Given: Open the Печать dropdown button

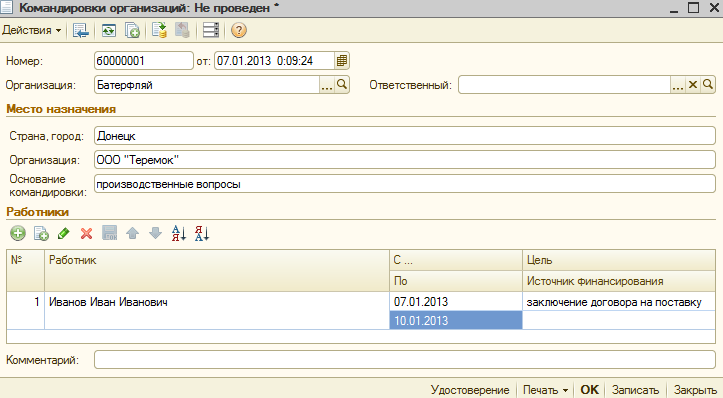Looking at the screenshot, I should pos(545,390).
